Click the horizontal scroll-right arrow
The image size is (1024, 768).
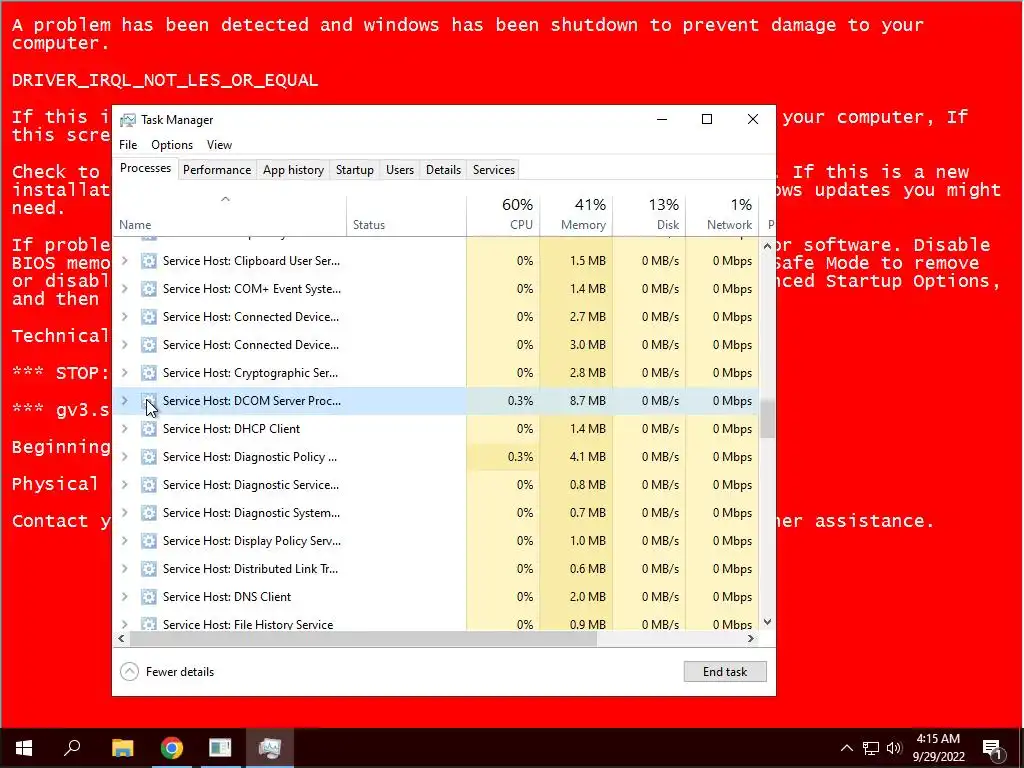751,639
